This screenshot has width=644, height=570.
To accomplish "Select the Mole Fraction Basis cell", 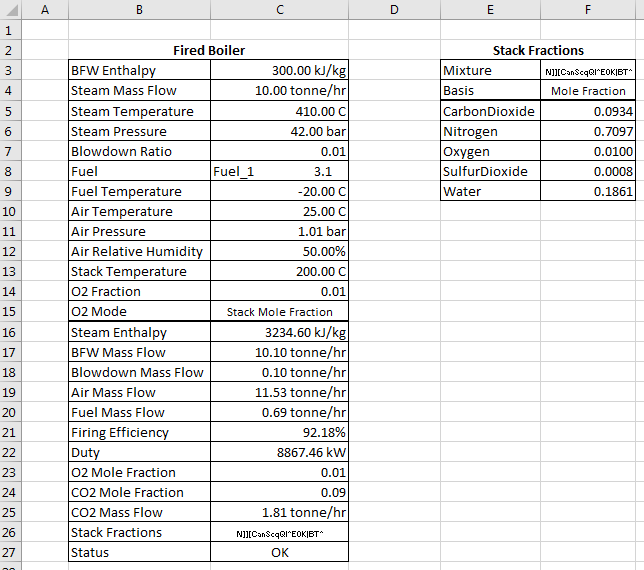I will pos(588,91).
